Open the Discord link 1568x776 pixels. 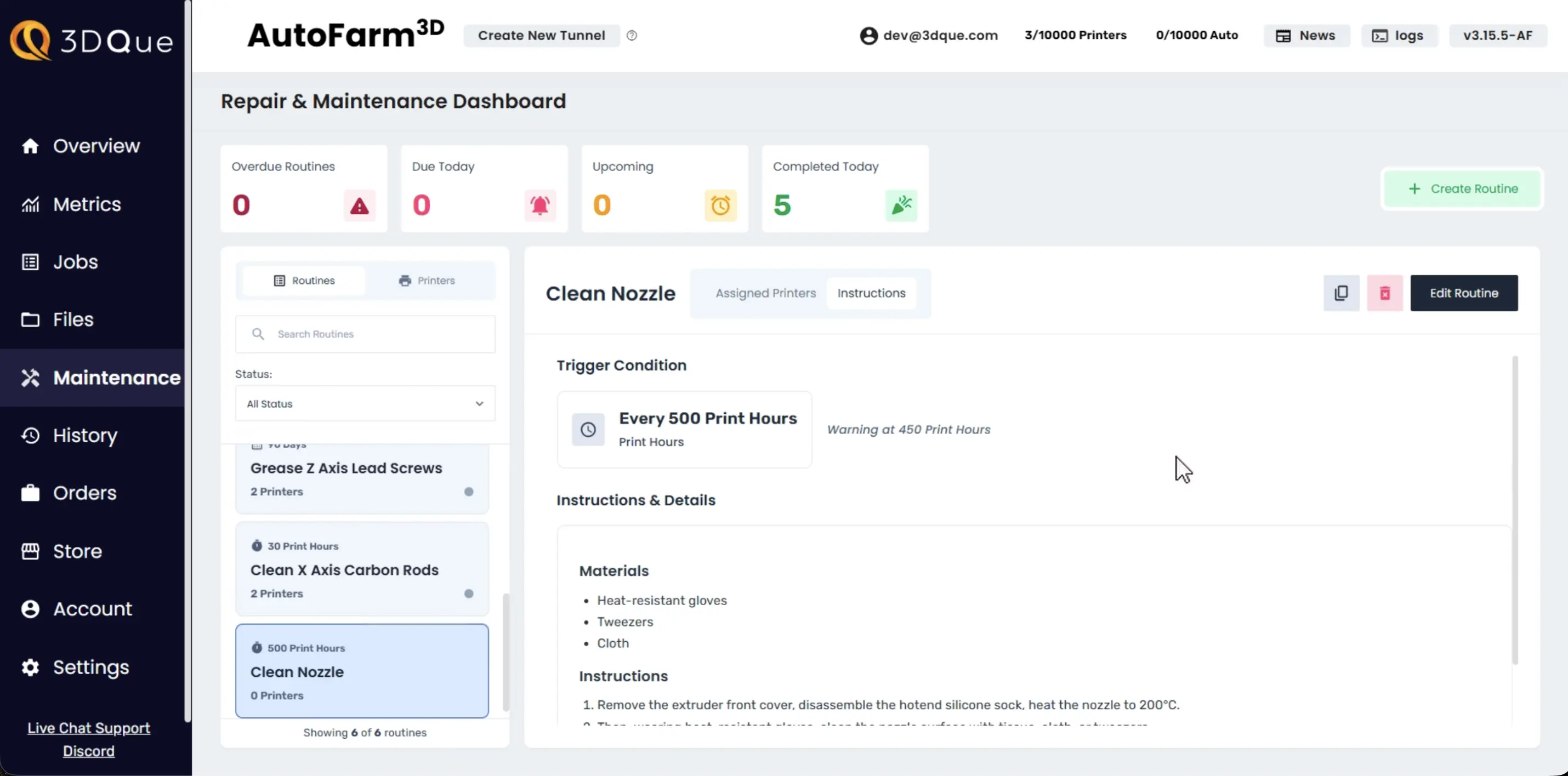[x=89, y=752]
